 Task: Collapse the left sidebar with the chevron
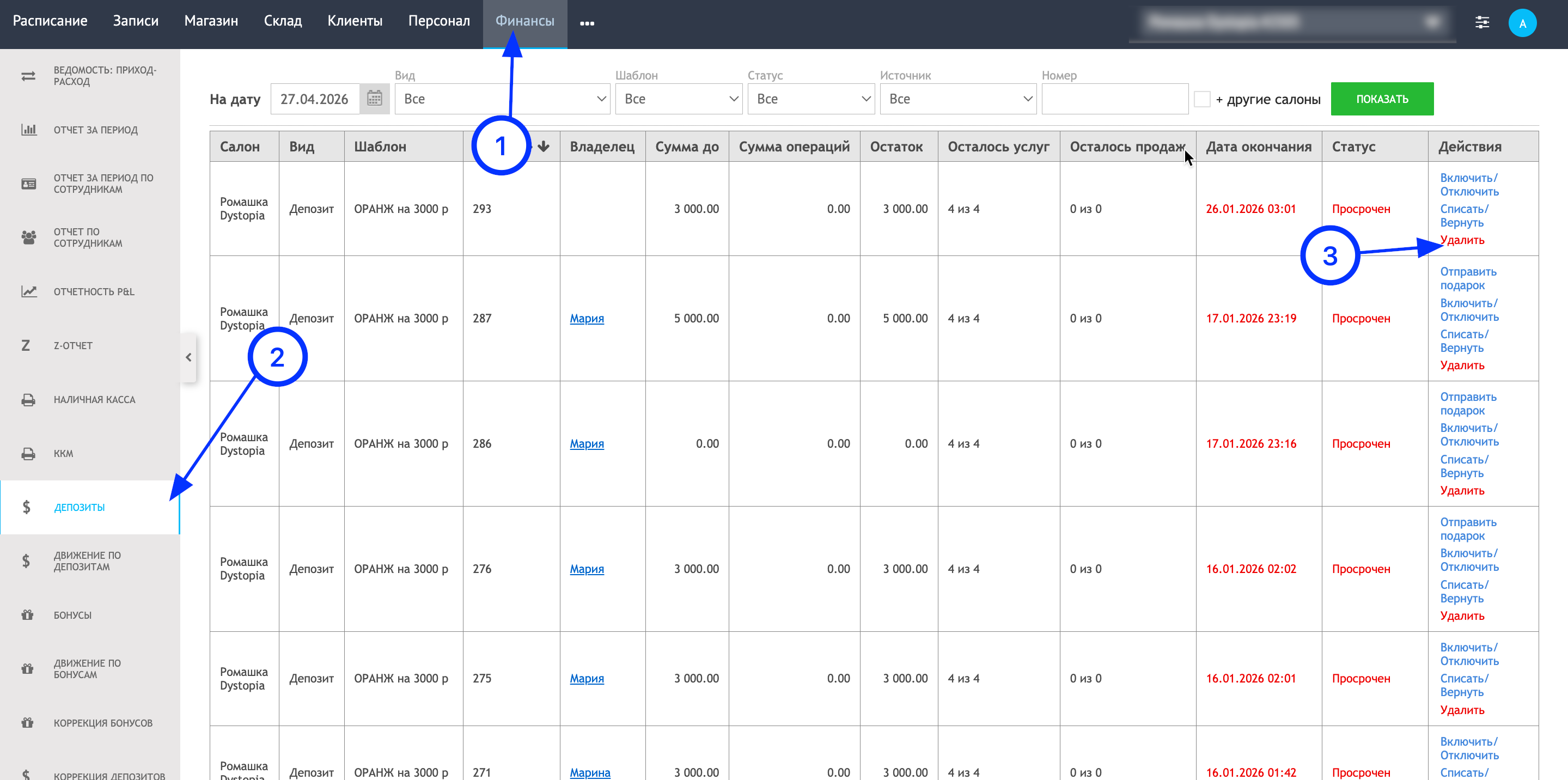[x=188, y=357]
